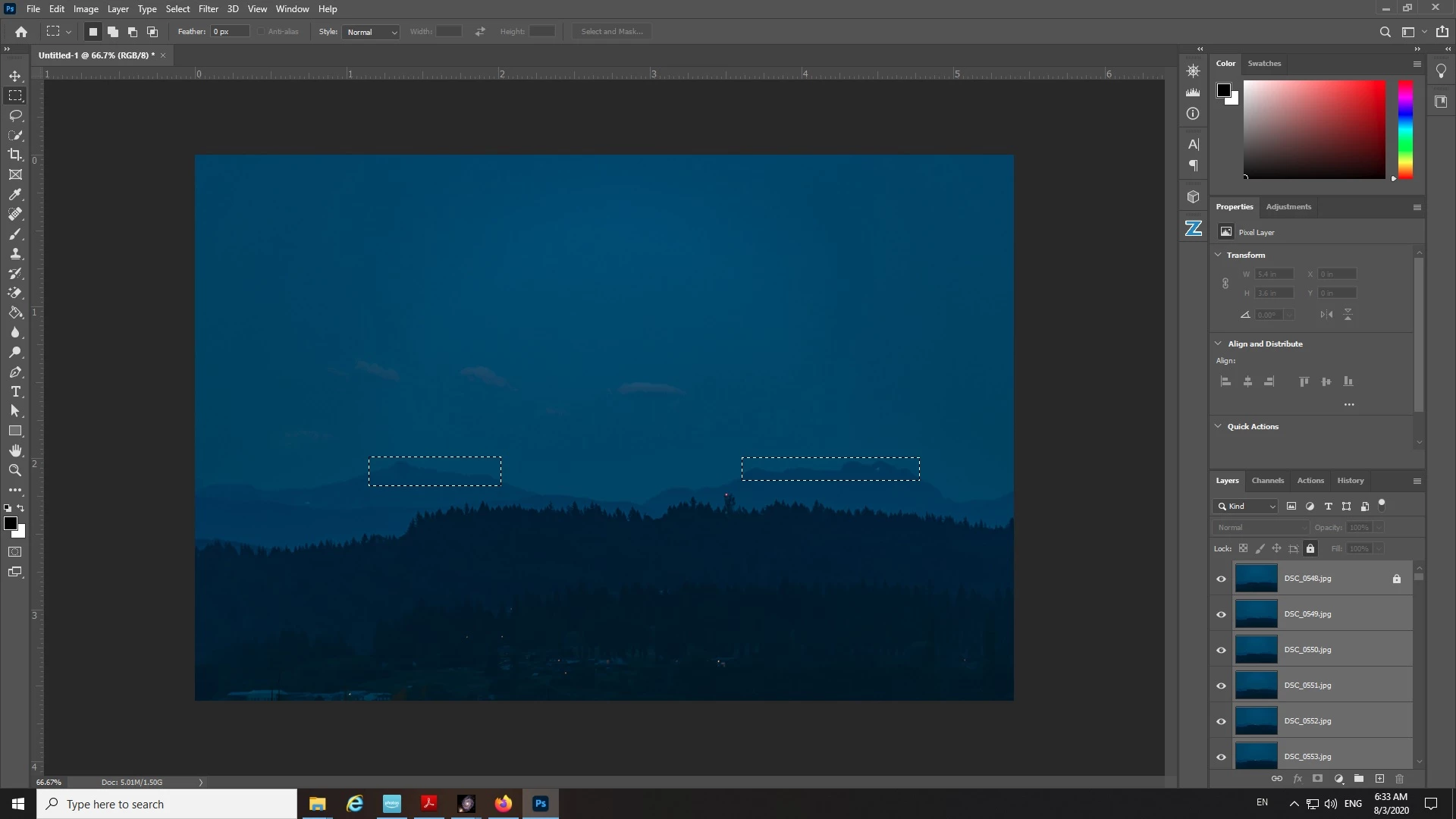
Task: Collapse the Align and Distribute section
Action: point(1218,344)
